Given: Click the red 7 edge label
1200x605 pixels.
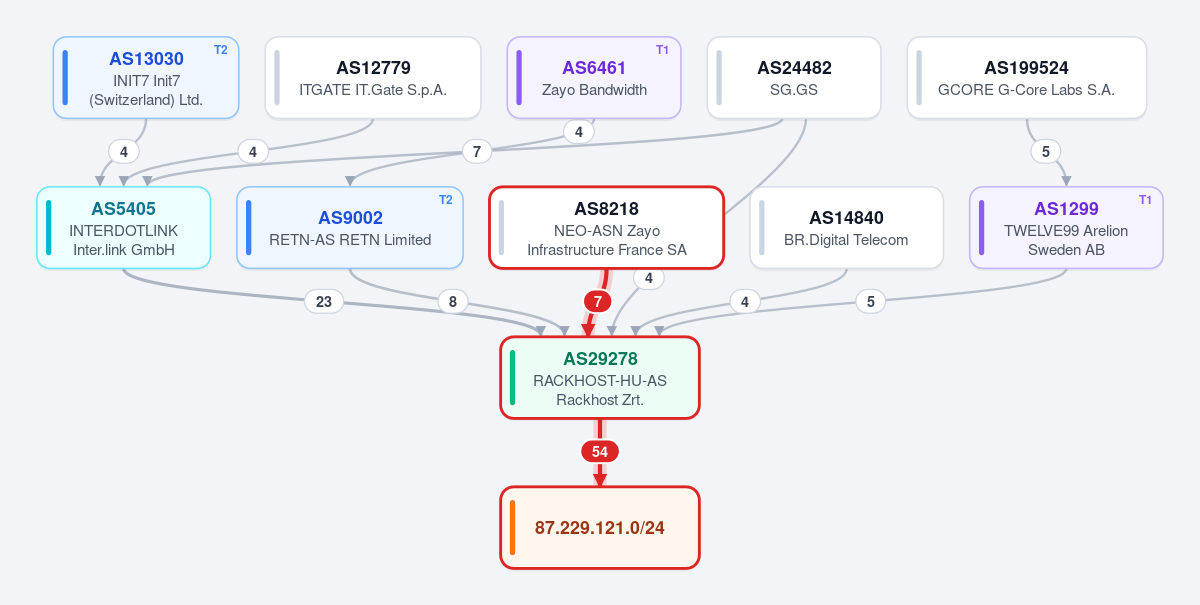Looking at the screenshot, I should coord(597,301).
